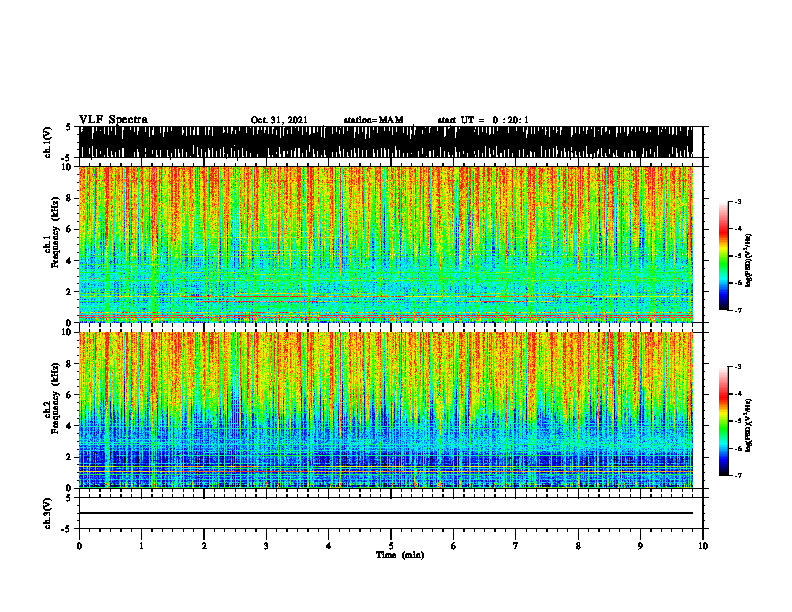Click the ch.1 spectrogram panel
Image resolution: width=792 pixels, height=612 pixels.
(x=385, y=244)
